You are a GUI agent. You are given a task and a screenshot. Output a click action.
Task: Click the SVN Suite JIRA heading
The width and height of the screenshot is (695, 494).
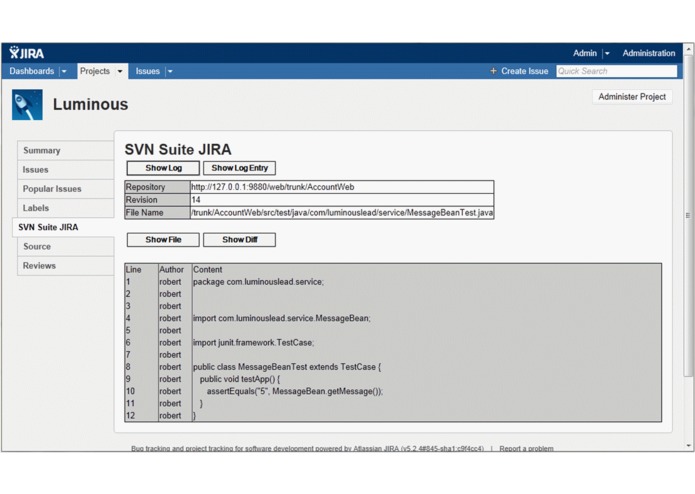178,149
